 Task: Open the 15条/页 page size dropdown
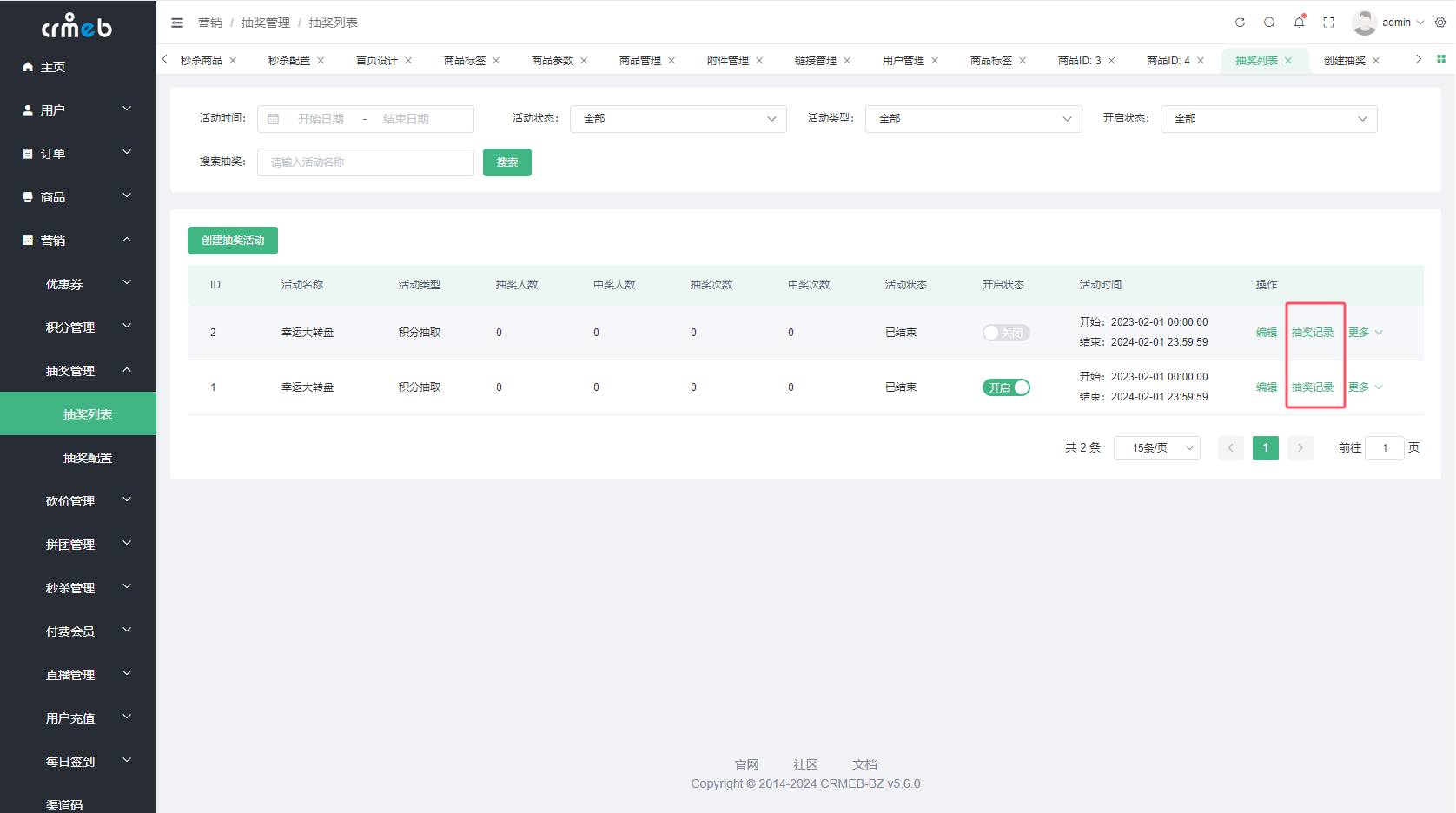[1156, 447]
